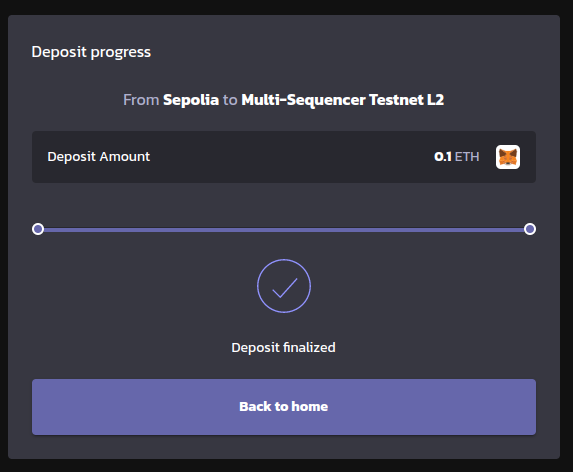The image size is (573, 472).
Task: Click the checkmark circle success icon
Action: pos(284,286)
